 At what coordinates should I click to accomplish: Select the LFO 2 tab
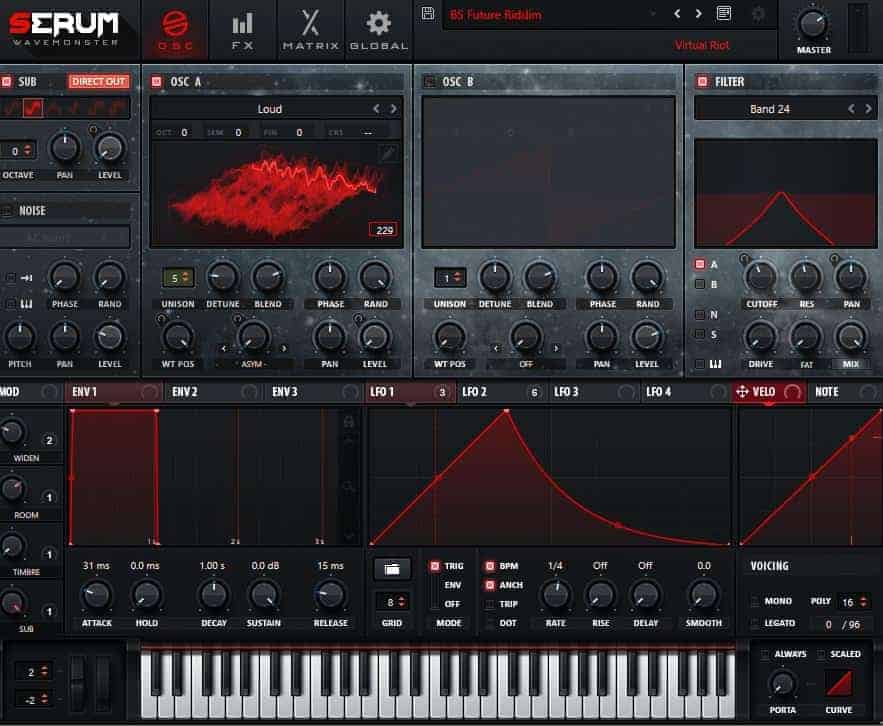coord(501,391)
